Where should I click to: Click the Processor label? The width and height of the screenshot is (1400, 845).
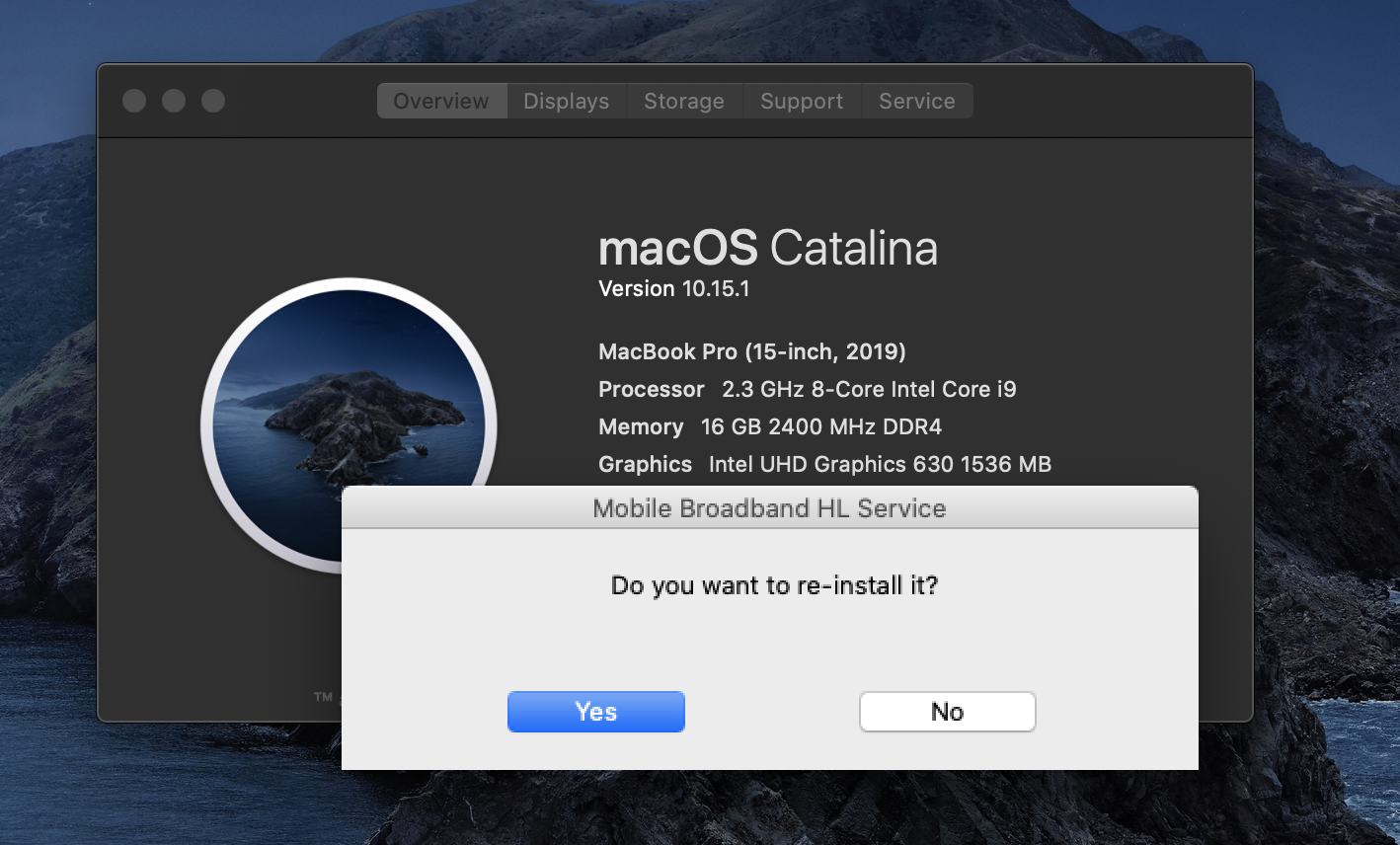tap(652, 389)
